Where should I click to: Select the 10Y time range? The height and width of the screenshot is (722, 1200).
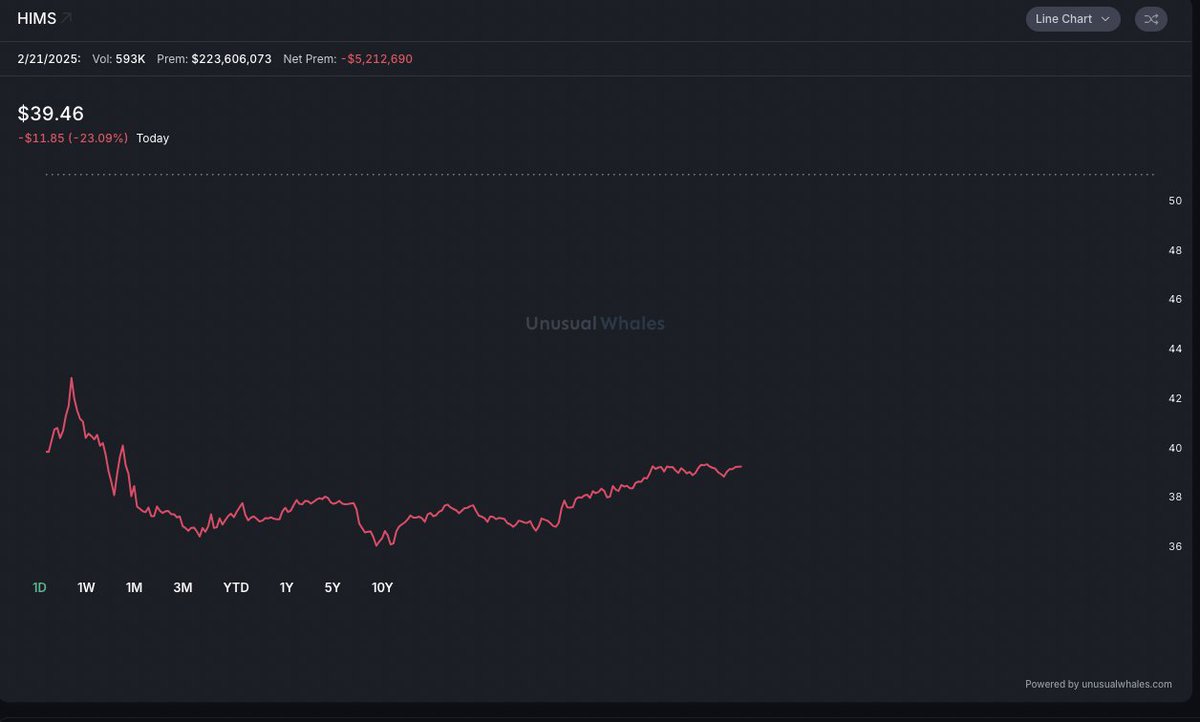(382, 588)
